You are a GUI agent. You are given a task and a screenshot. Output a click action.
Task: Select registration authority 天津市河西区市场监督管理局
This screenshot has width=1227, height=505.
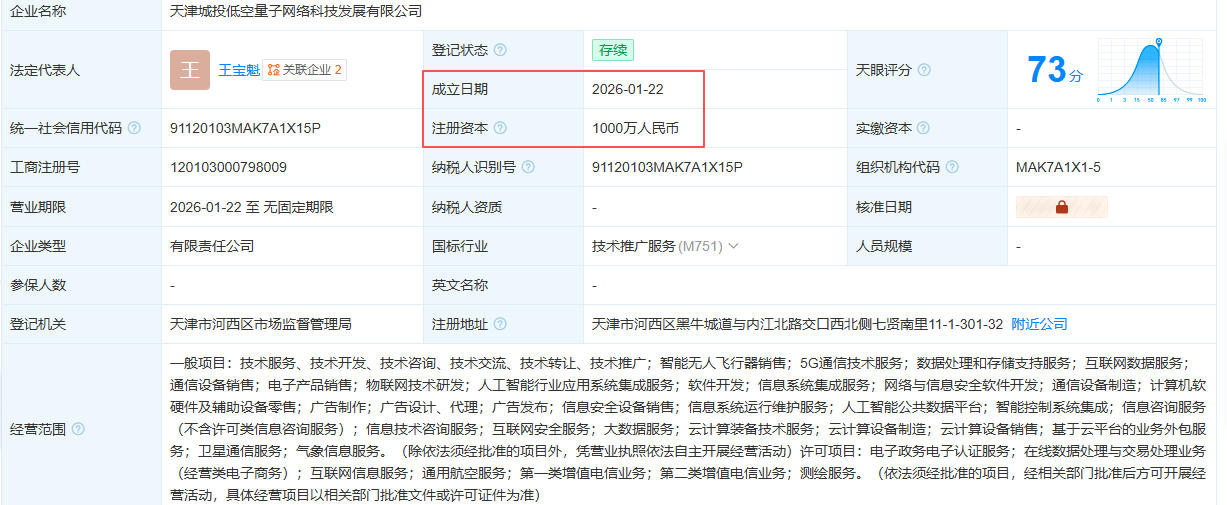pos(261,324)
